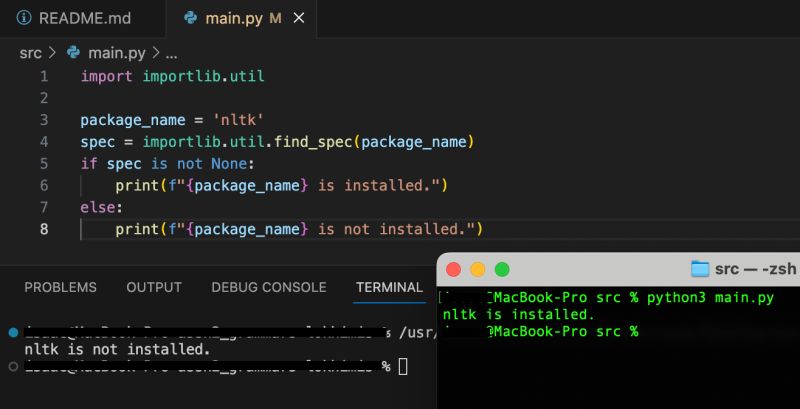
Task: Click the blue filled command decoration dot
Action: click(13, 333)
